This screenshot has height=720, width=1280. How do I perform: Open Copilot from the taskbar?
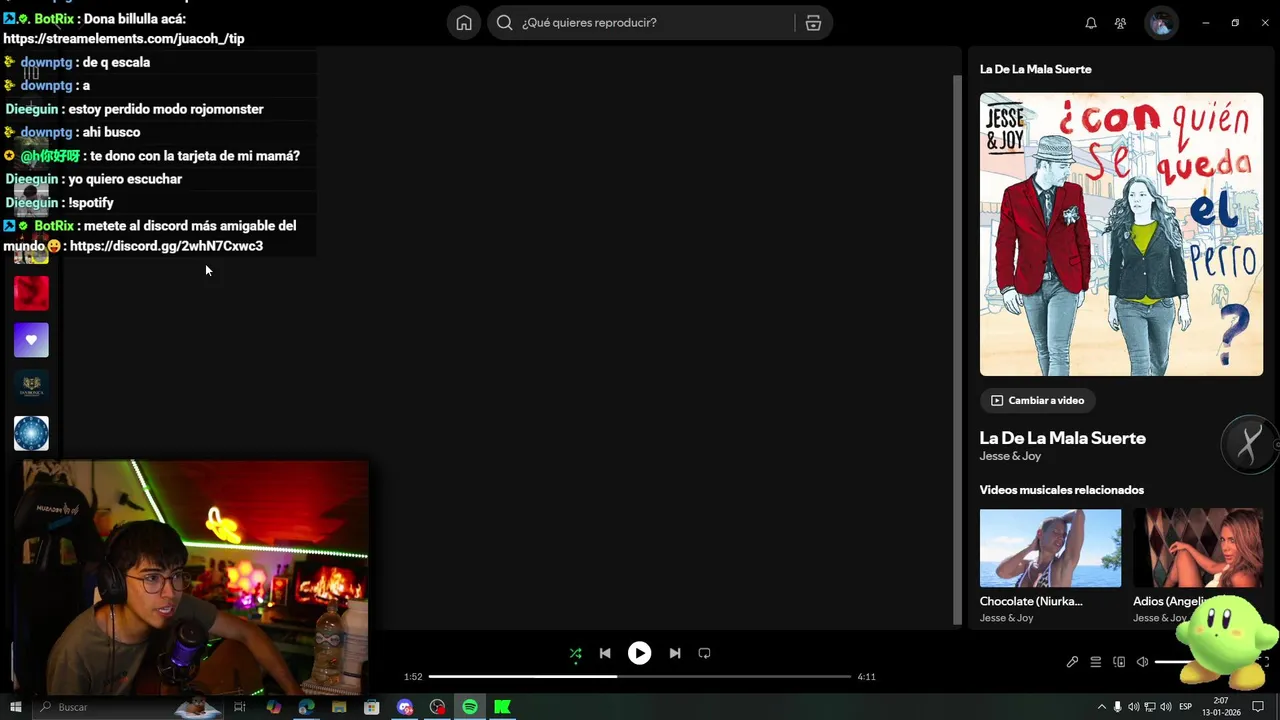tap(274, 707)
